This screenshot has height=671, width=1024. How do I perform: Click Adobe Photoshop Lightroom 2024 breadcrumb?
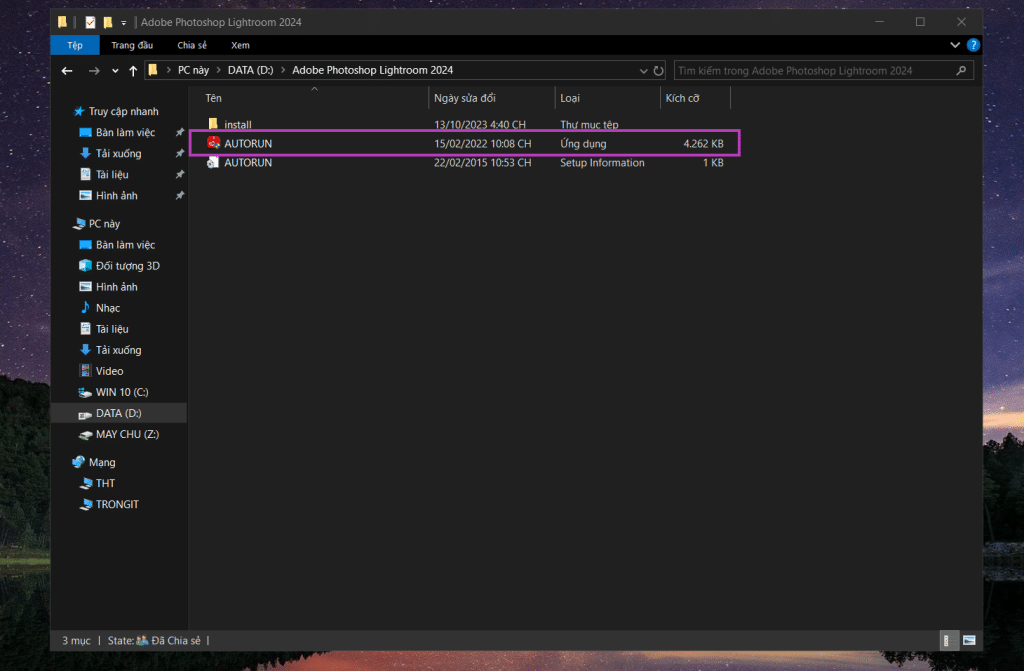click(x=372, y=70)
